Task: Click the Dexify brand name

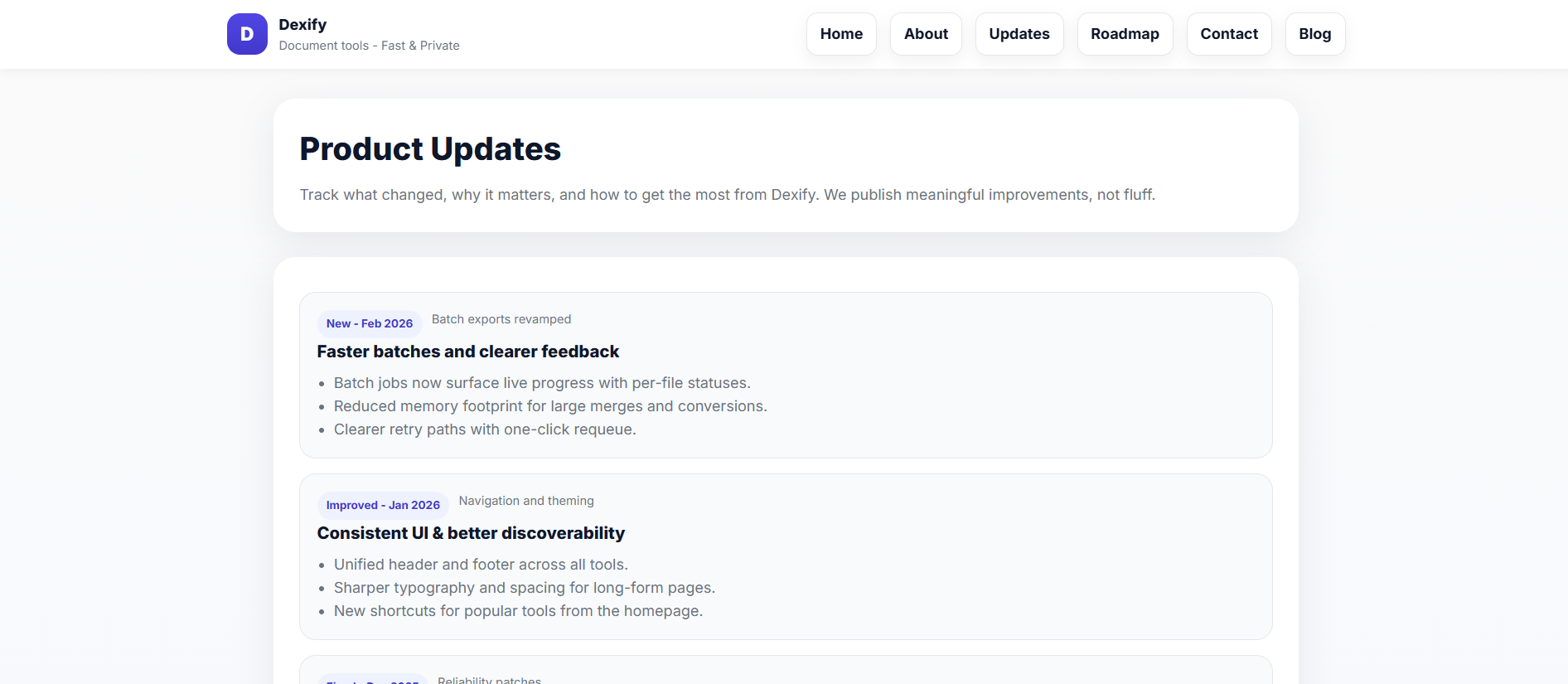Action: 302,24
